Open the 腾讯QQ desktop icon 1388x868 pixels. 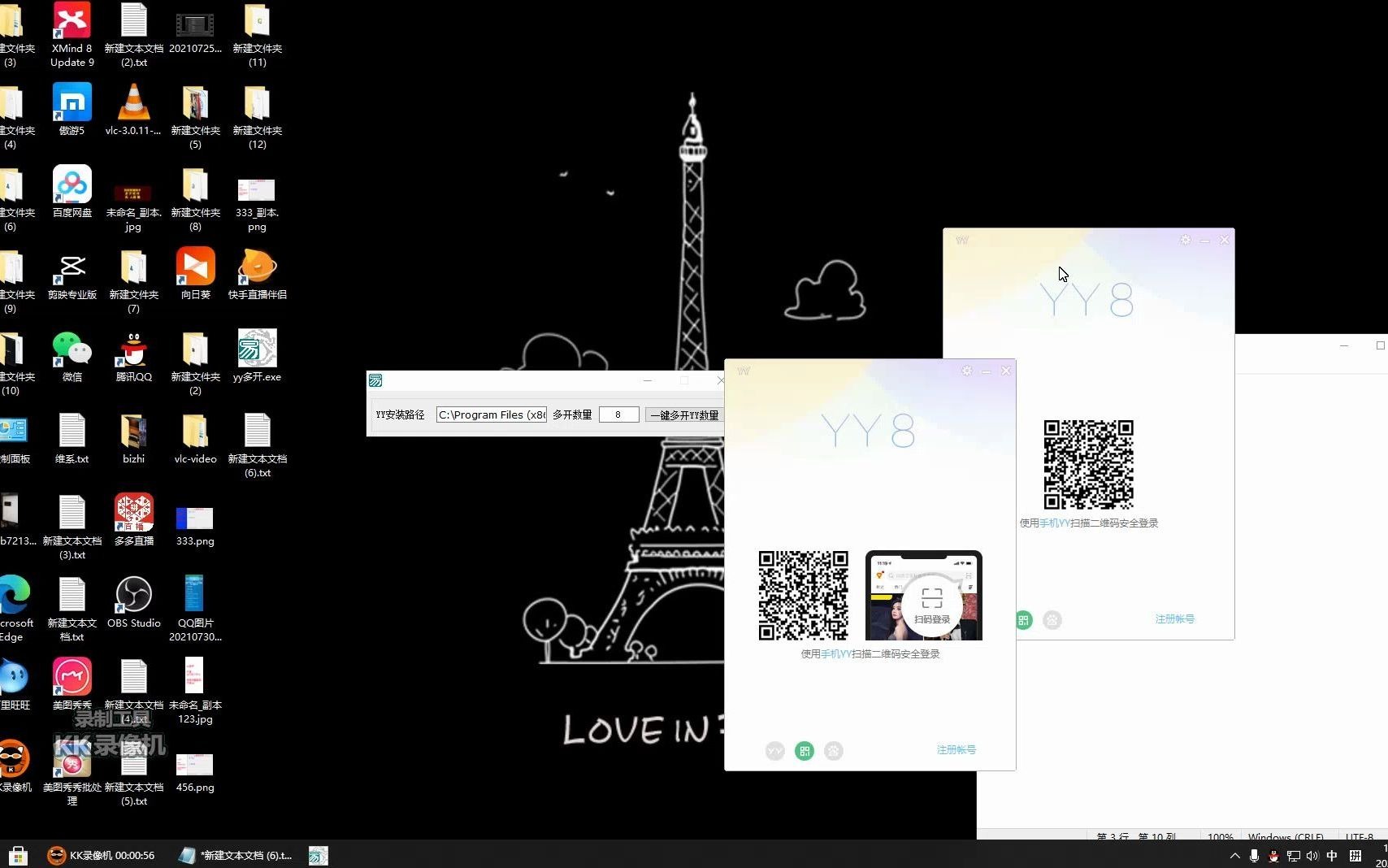(x=133, y=355)
